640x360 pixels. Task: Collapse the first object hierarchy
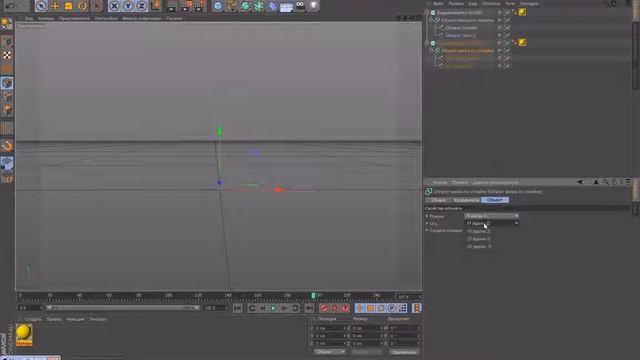[x=427, y=13]
